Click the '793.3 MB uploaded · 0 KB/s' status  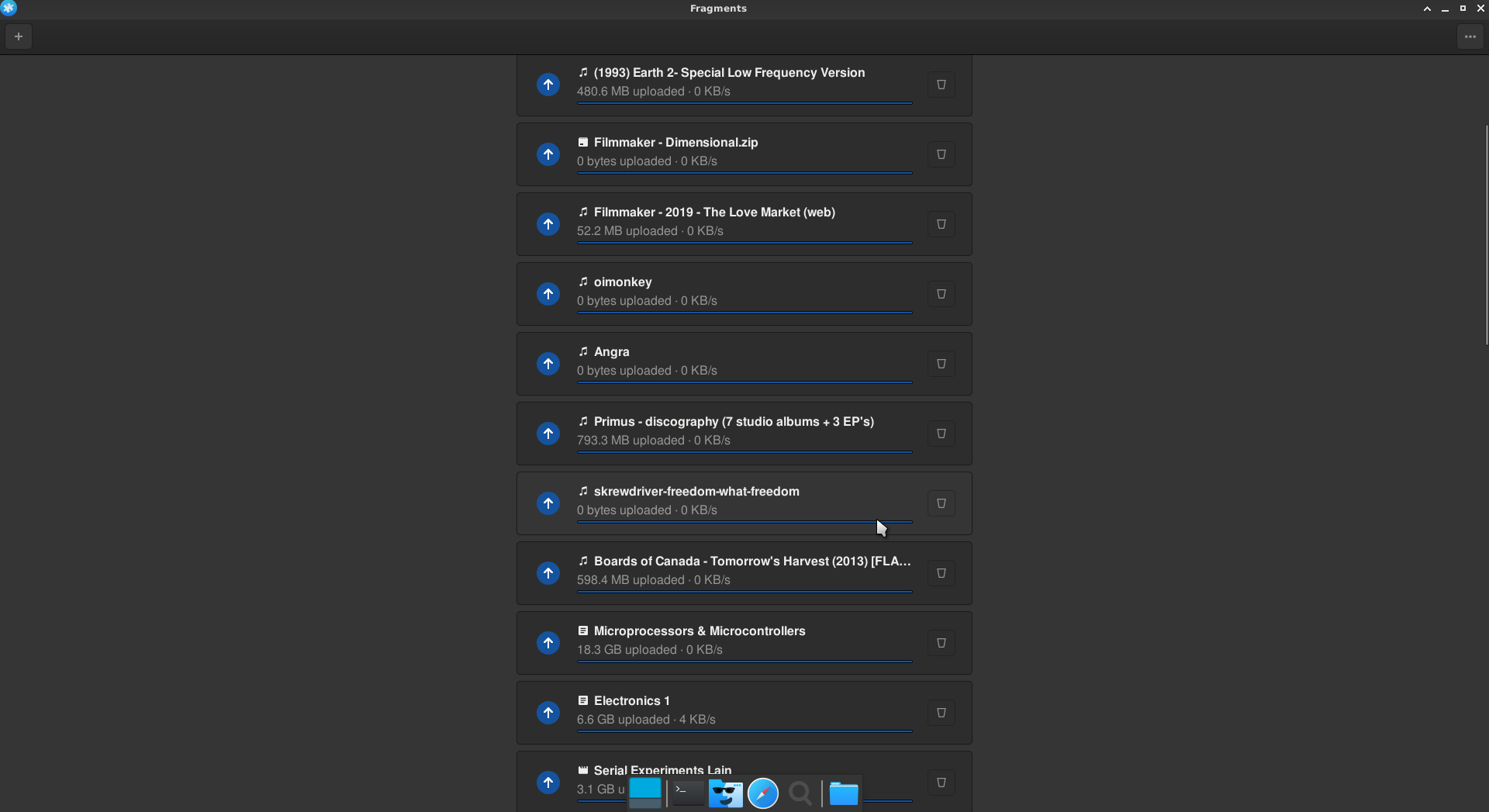654,441
